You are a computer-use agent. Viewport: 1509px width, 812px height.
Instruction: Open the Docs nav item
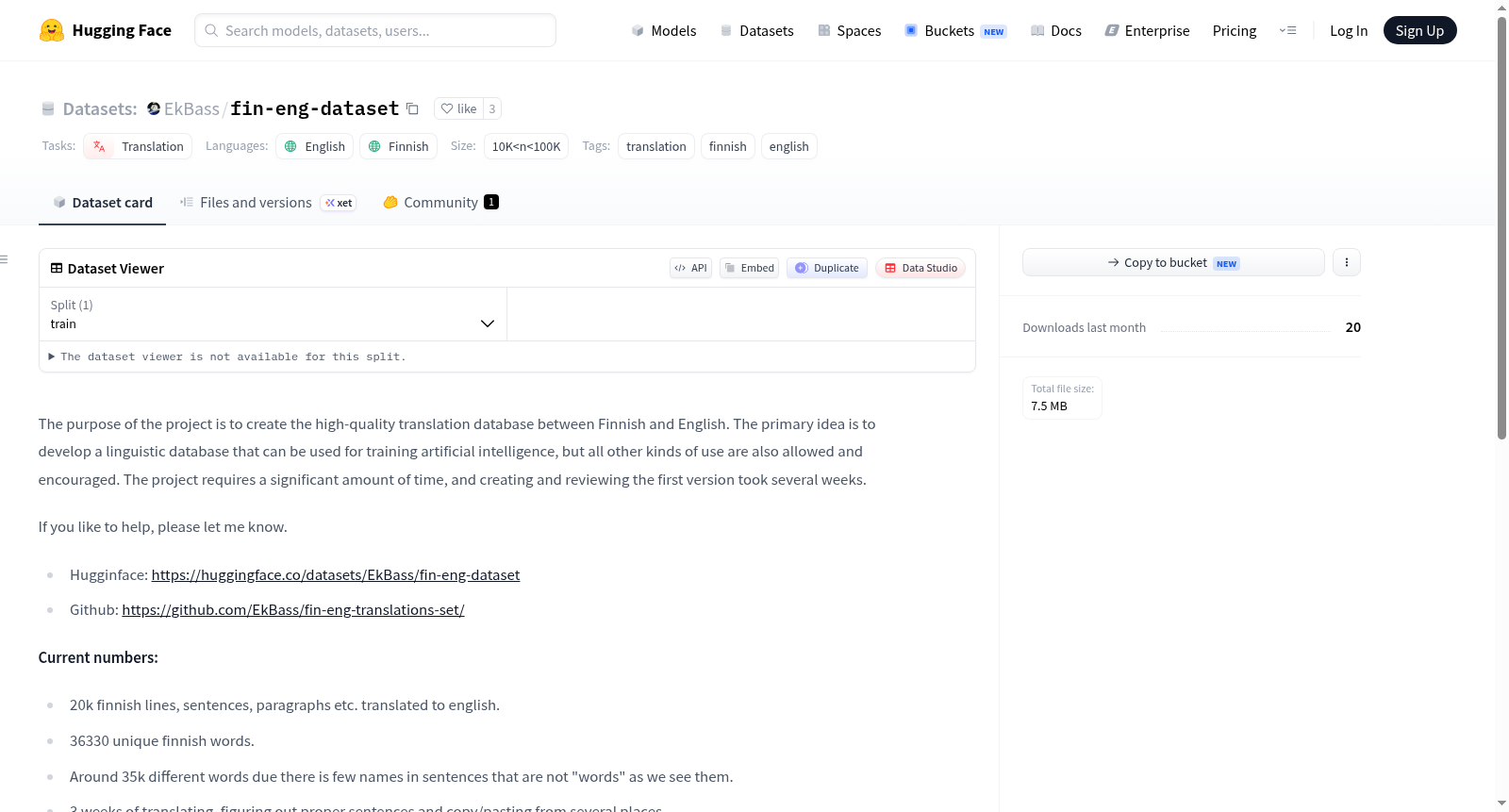tap(1056, 30)
